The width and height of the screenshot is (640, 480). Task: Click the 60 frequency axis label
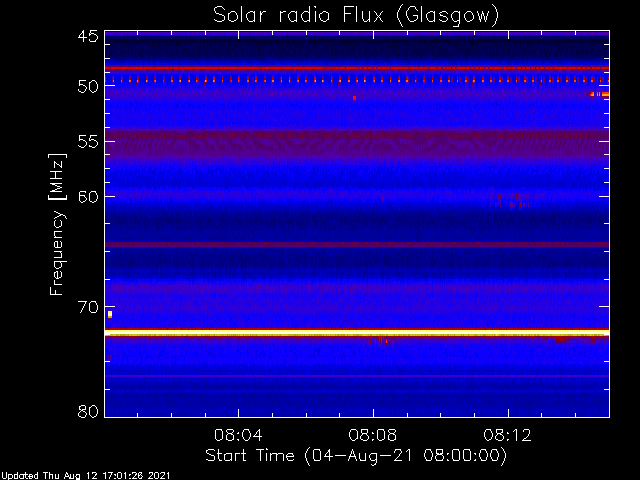[88, 196]
